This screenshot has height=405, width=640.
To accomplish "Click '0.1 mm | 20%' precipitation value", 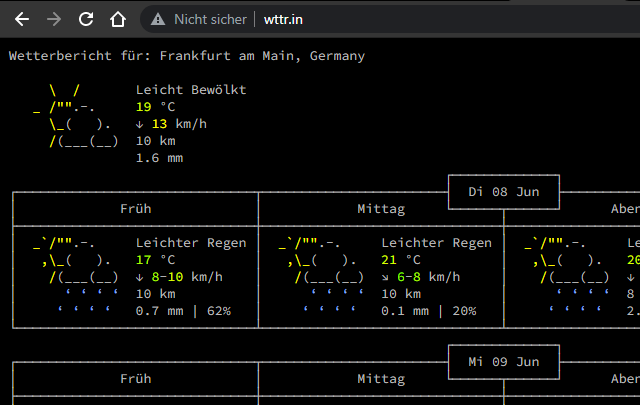I will pyautogui.click(x=429, y=311).
